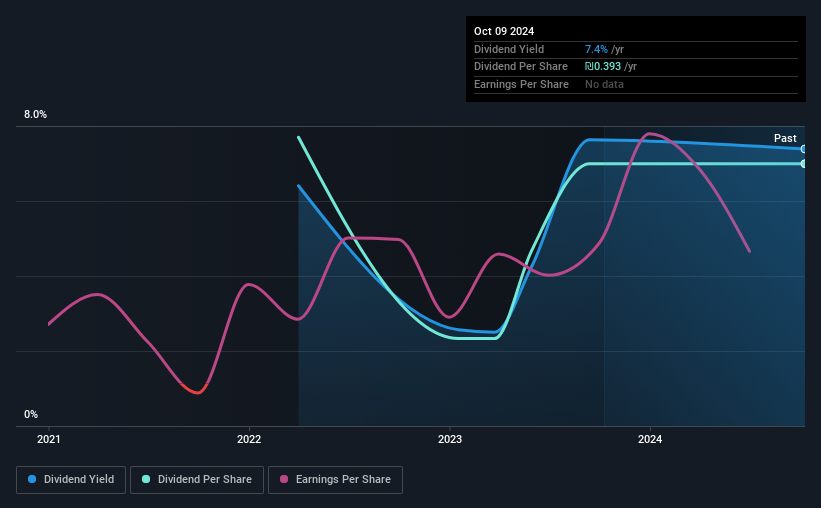Toggle the Dividend Yield legend button
This screenshot has width=821, height=508.
coord(71,480)
